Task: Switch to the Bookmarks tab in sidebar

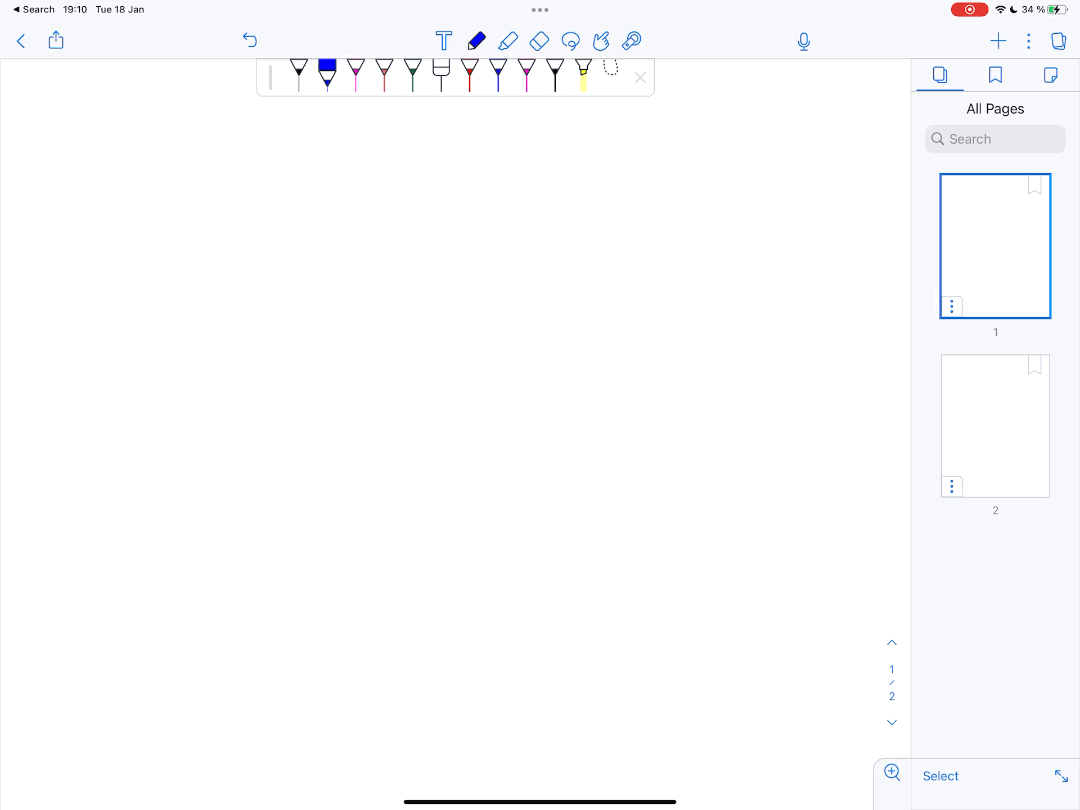Action: 995,74
